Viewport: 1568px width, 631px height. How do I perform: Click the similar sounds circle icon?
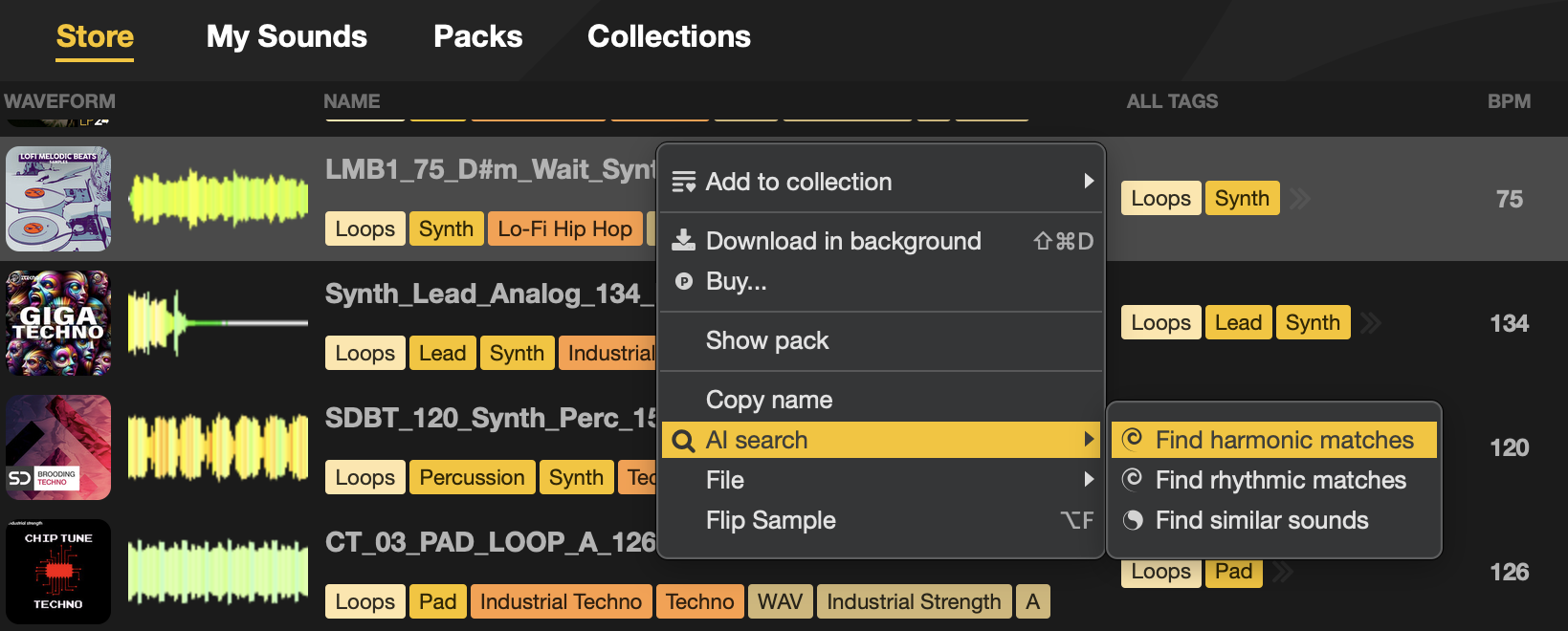pos(1133,520)
